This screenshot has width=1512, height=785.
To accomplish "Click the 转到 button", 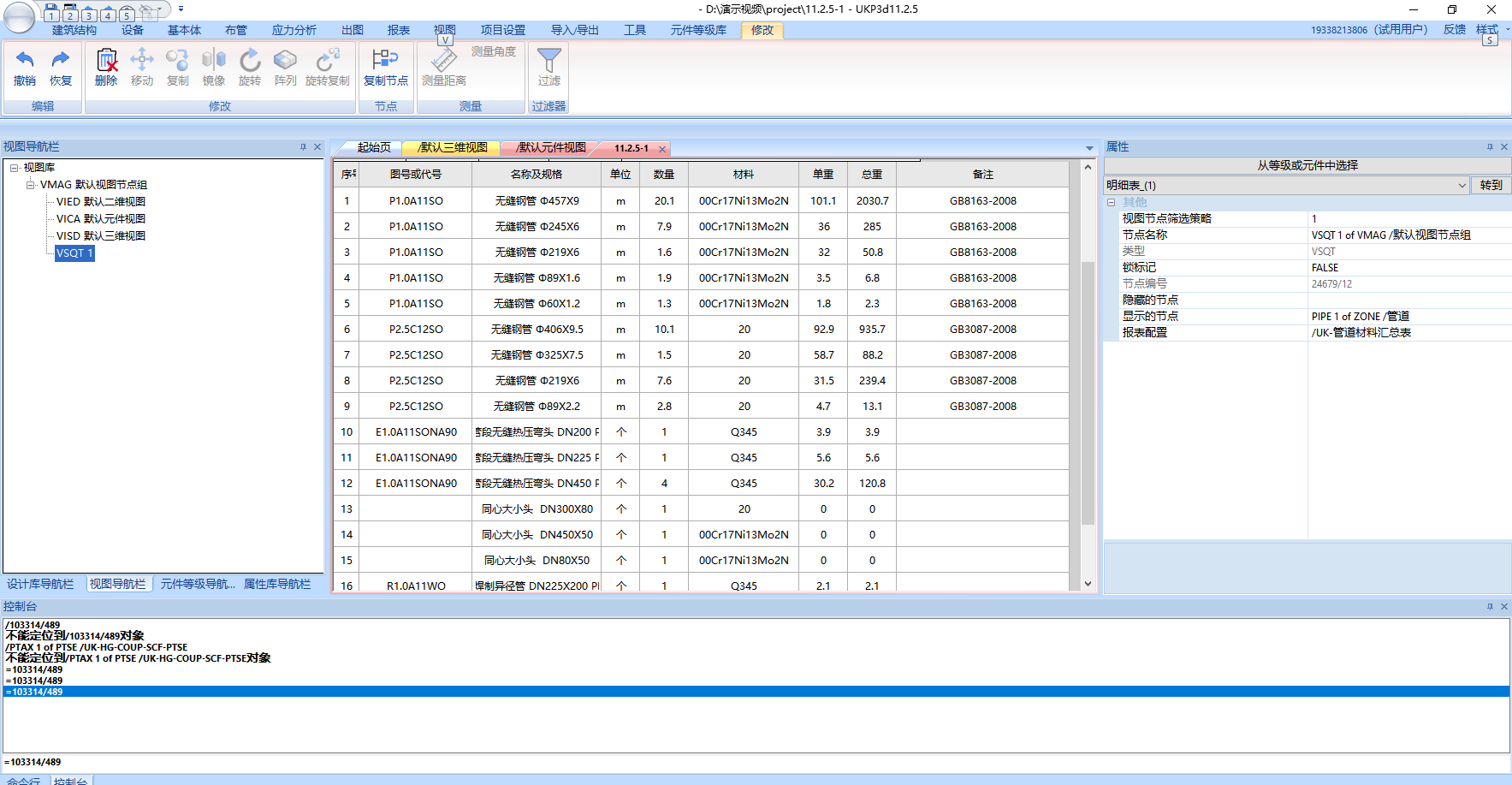I will pos(1491,186).
